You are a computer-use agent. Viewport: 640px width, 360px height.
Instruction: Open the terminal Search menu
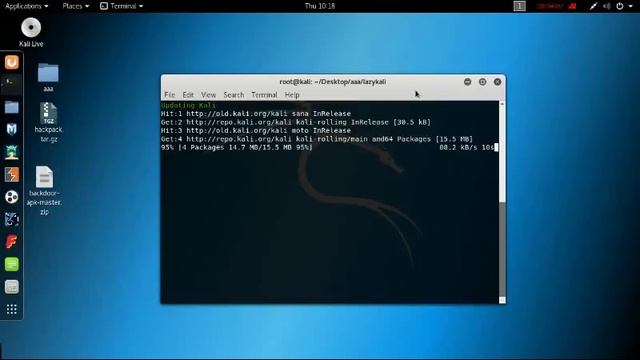point(233,95)
